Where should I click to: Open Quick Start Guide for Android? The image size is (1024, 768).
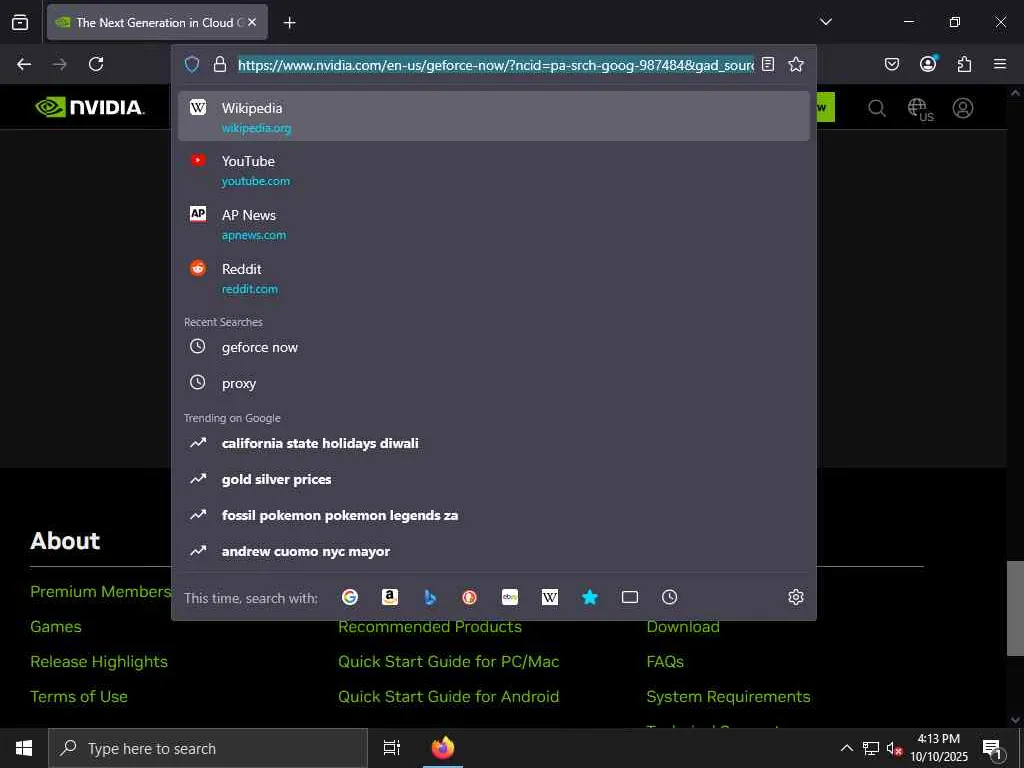point(448,696)
